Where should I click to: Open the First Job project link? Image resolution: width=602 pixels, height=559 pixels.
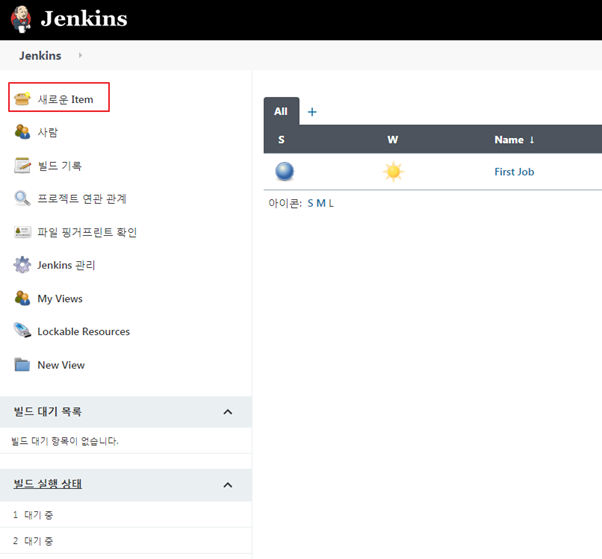click(514, 172)
